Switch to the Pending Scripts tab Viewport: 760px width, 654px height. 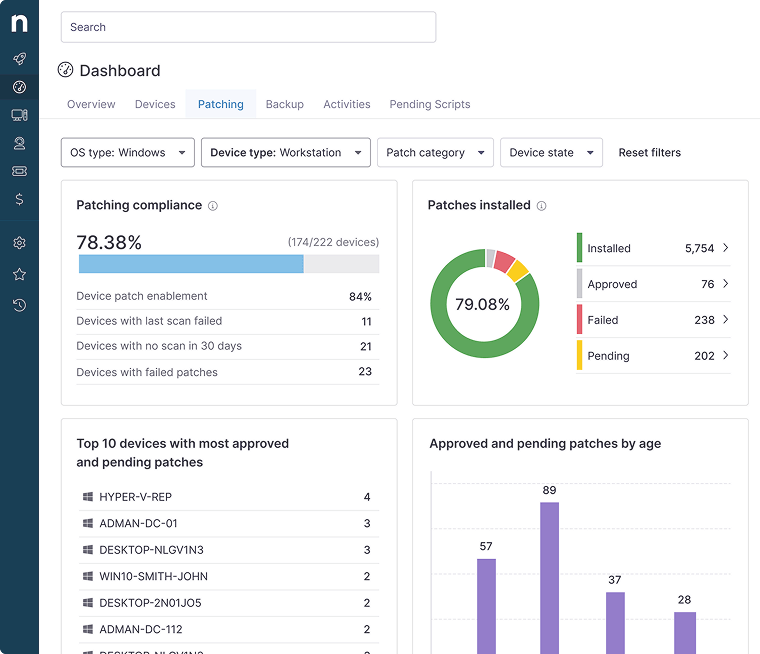click(x=429, y=104)
